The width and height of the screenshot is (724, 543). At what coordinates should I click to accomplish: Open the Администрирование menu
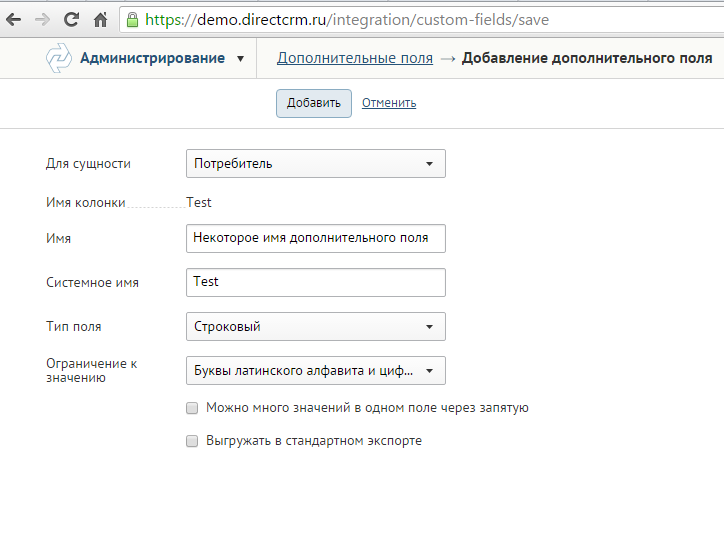click(152, 59)
